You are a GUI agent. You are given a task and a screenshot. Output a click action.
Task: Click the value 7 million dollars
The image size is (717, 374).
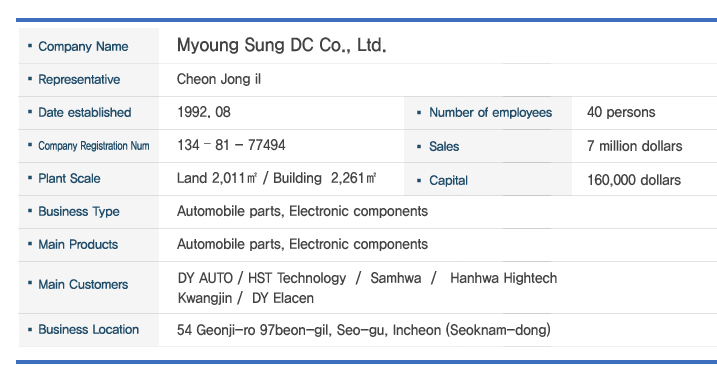(635, 146)
